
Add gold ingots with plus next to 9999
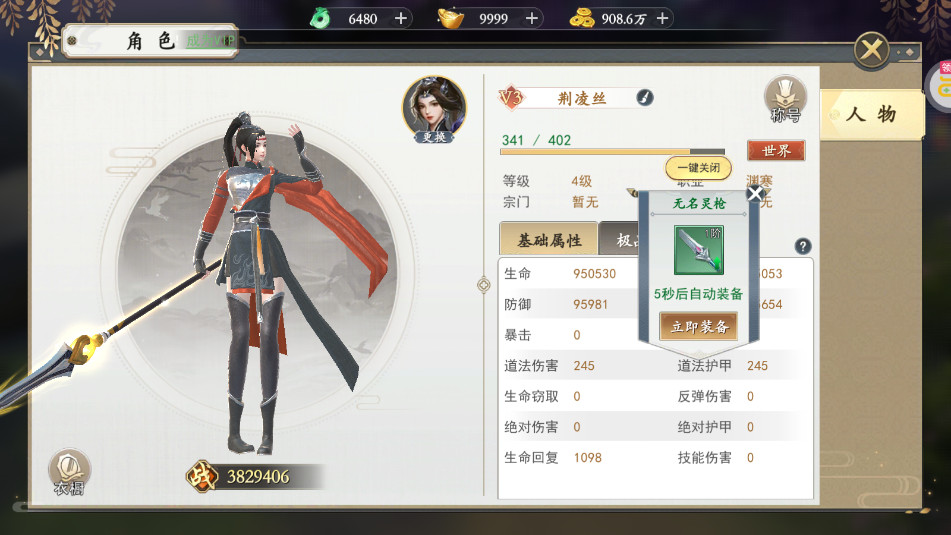[x=531, y=19]
